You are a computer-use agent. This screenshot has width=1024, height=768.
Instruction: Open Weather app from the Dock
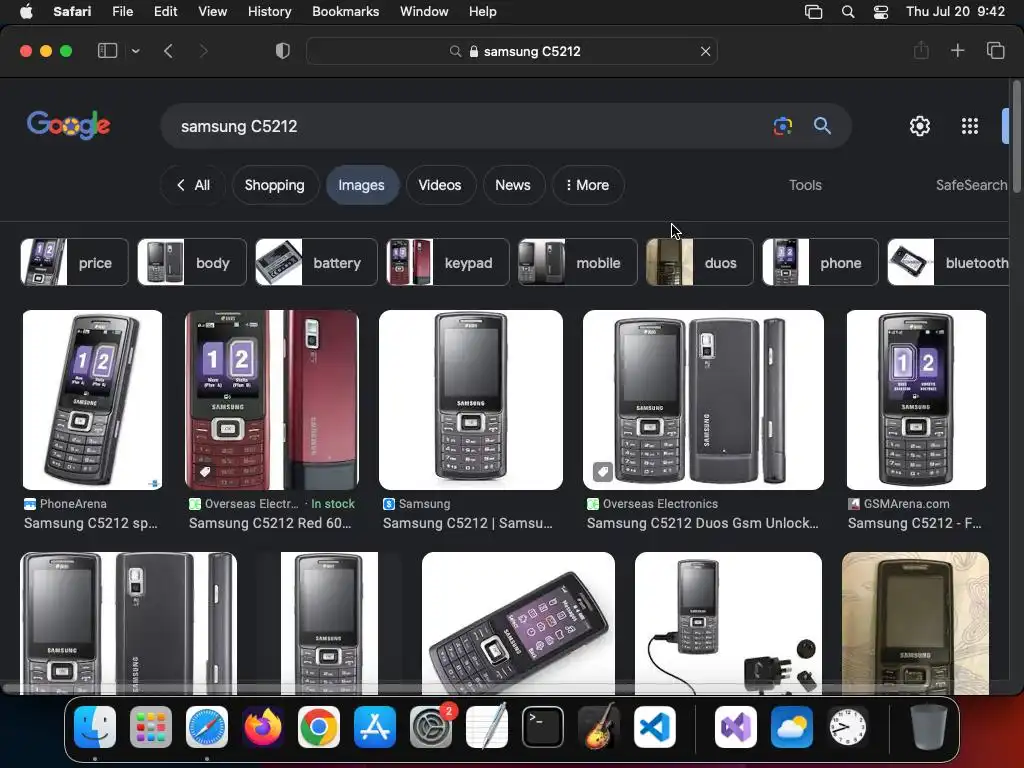coord(792,727)
